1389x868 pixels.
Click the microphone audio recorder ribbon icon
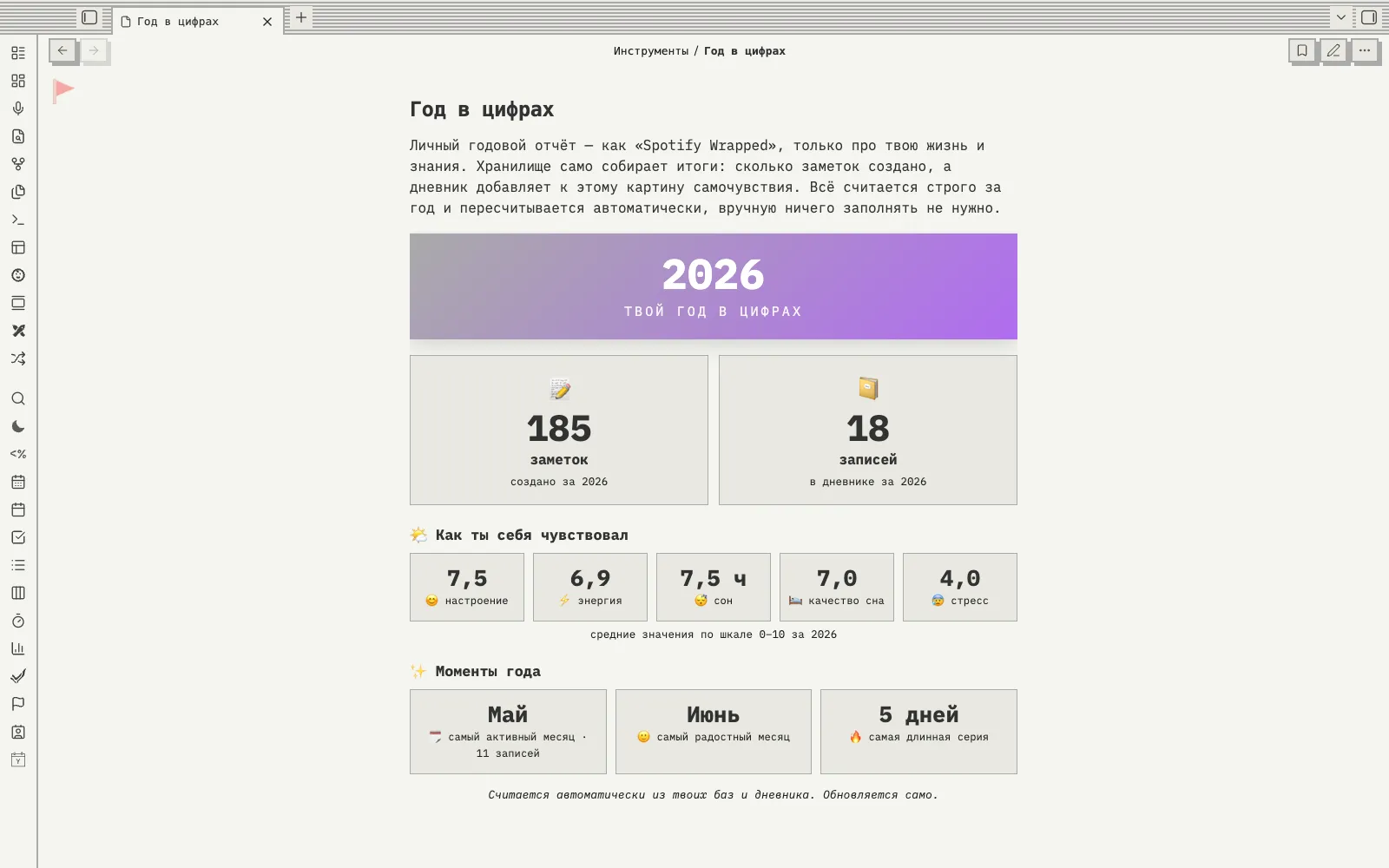(18, 108)
